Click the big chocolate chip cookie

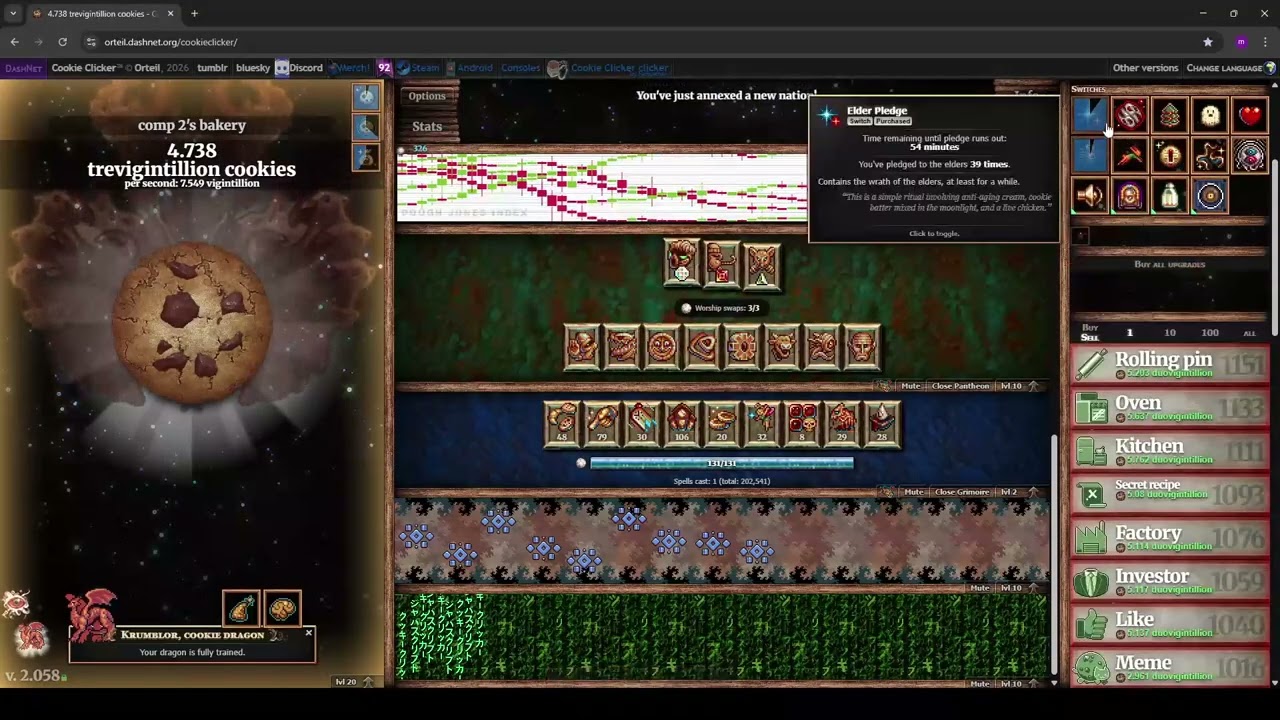tap(191, 322)
